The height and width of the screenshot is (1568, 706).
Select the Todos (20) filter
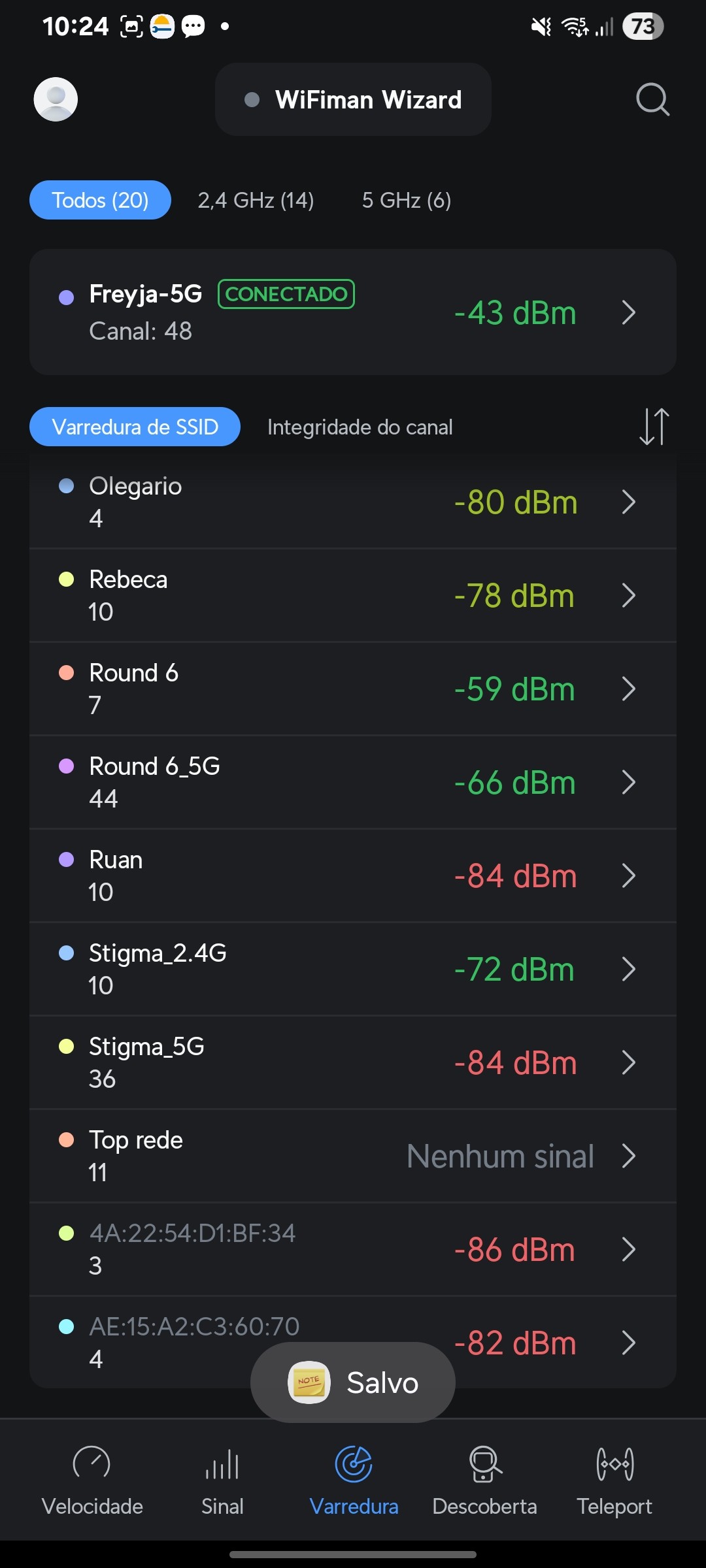(x=100, y=200)
